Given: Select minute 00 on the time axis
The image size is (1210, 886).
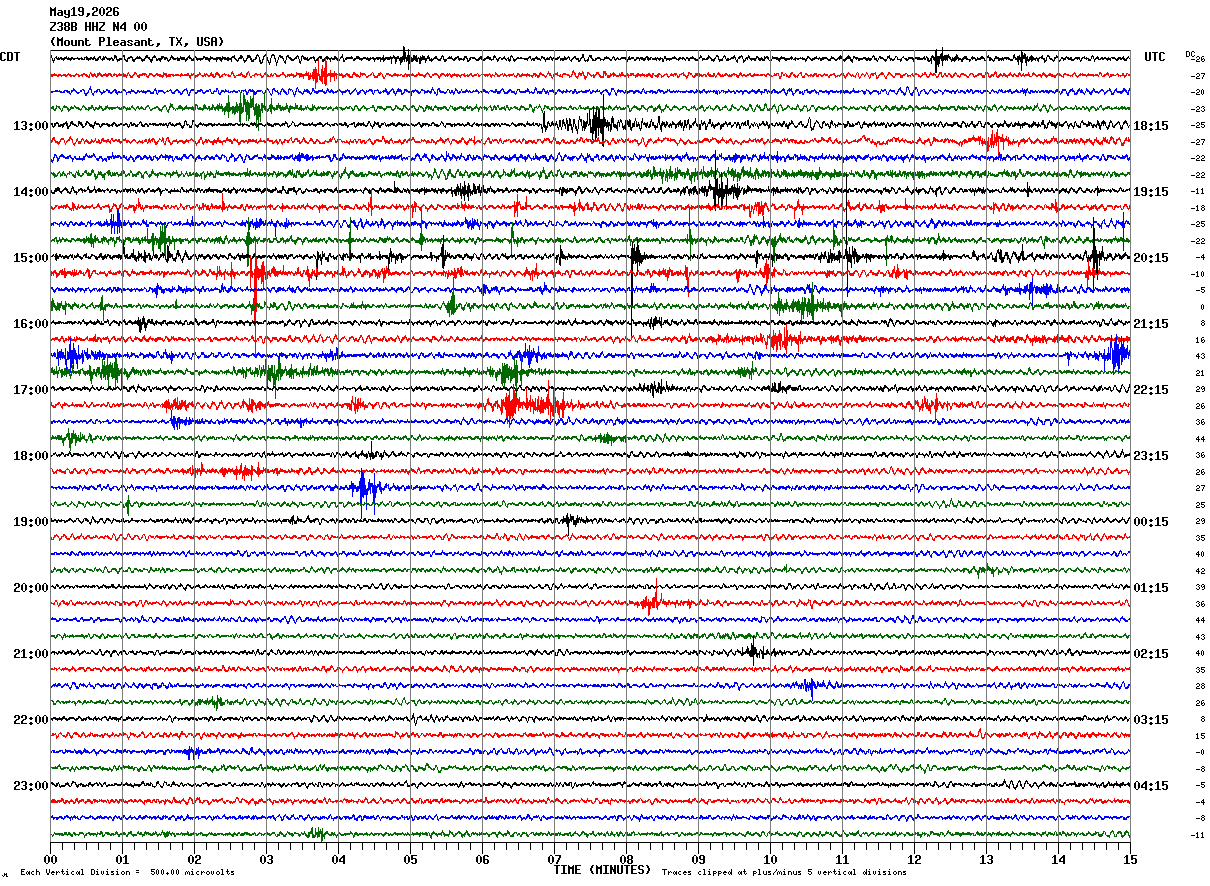Looking at the screenshot, I should point(50,859).
